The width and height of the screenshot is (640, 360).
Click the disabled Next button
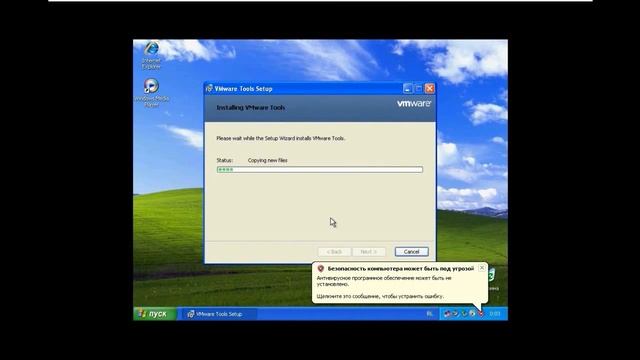369,252
